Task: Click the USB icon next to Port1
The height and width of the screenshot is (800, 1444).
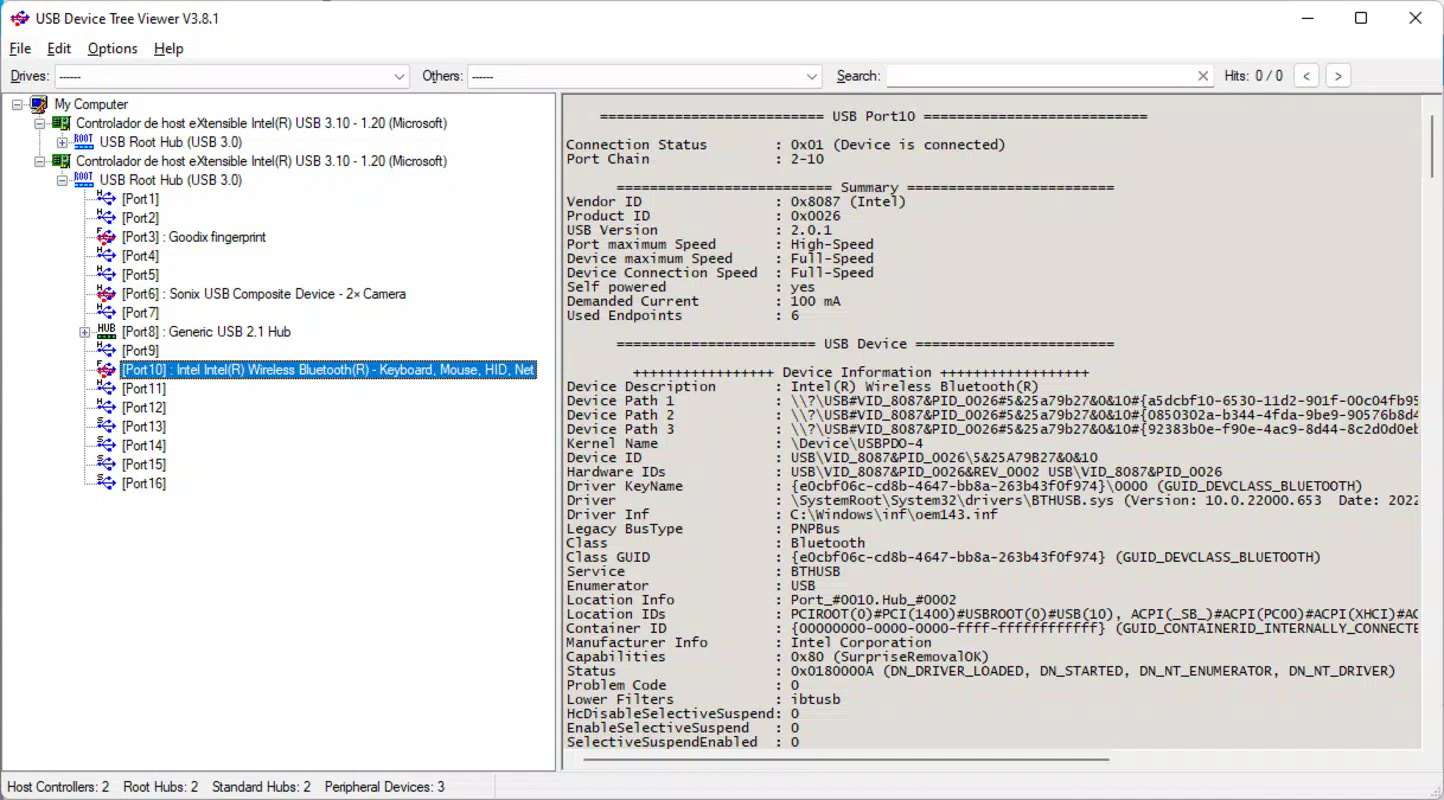Action: pos(106,199)
